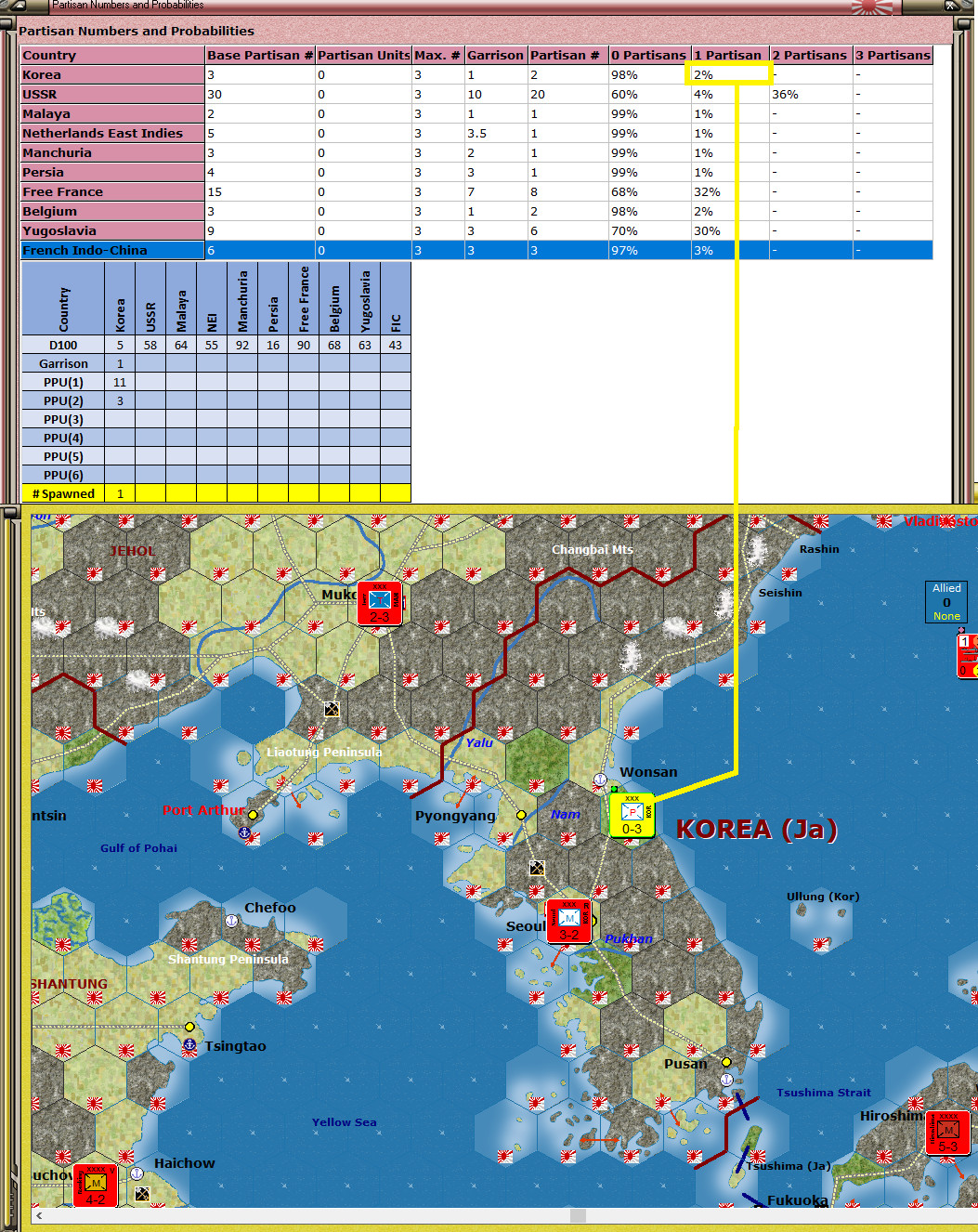This screenshot has width=978, height=1232.
Task: Click the factory icon north of Seoul
Action: (x=537, y=868)
